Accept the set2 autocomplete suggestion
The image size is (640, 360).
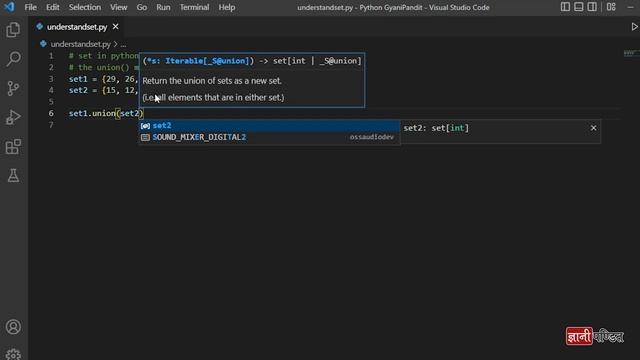(x=269, y=126)
